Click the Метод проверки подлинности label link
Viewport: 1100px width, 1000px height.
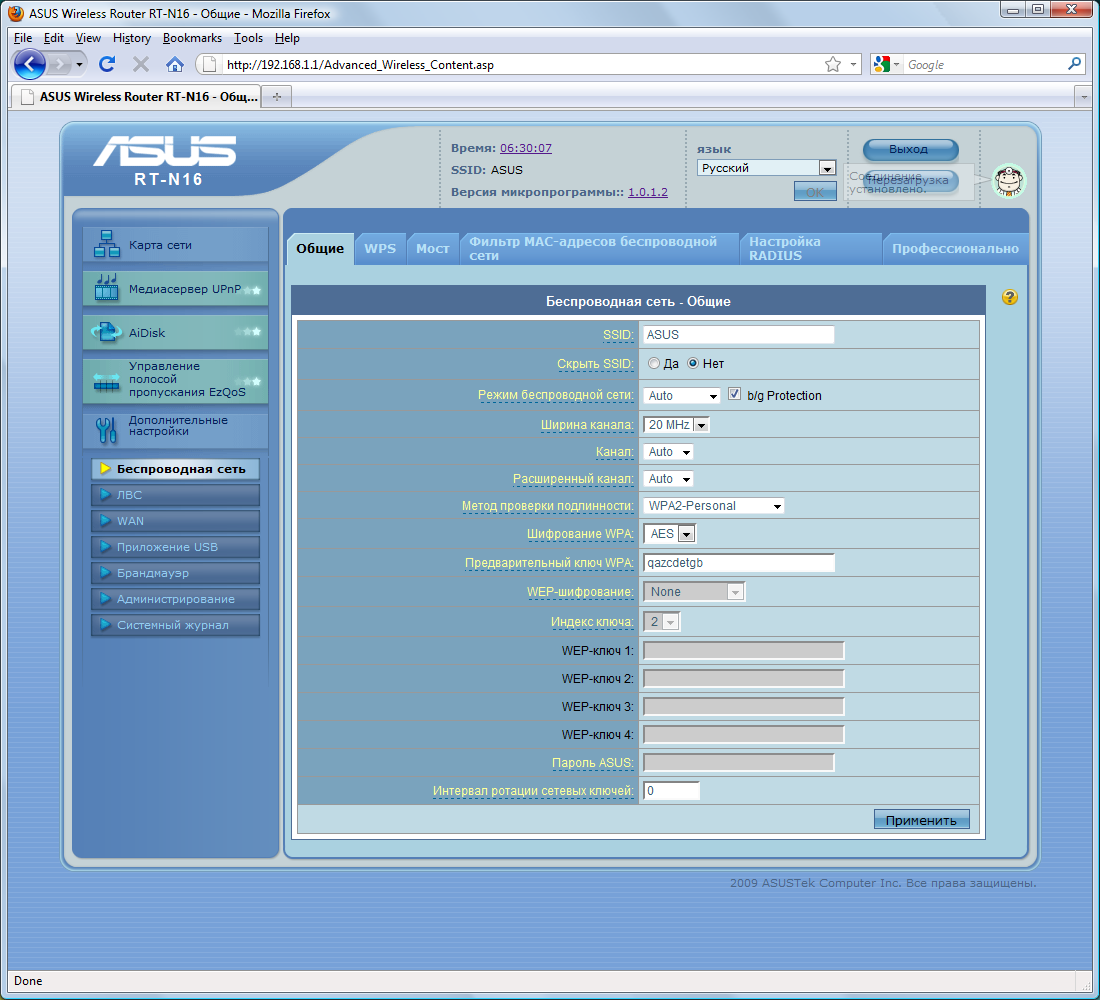(547, 506)
